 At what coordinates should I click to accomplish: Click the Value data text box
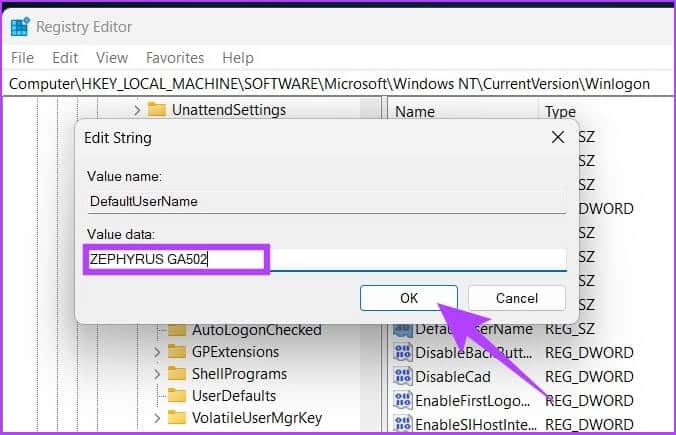[327, 260]
